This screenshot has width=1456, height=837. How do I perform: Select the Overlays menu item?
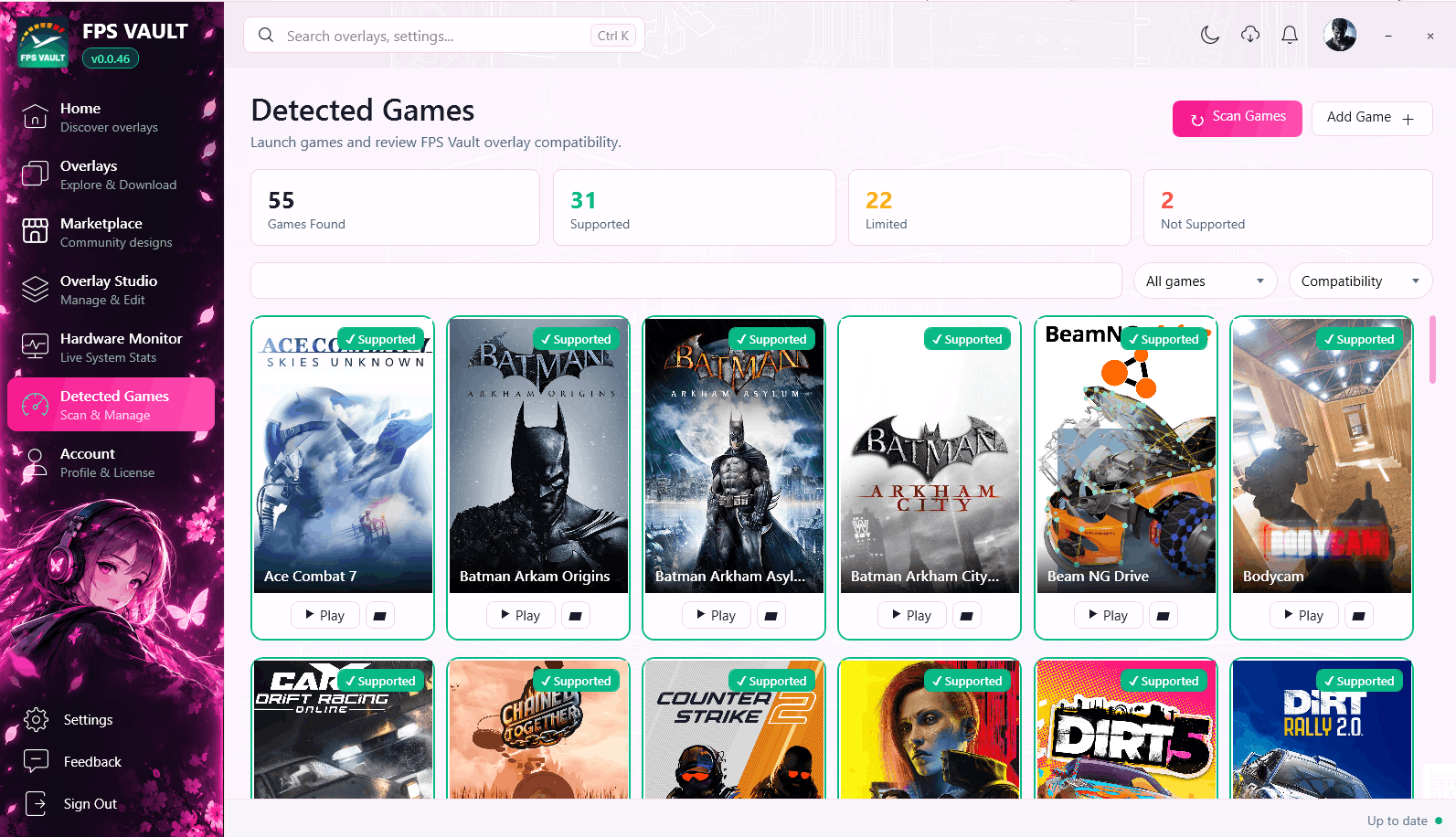[x=111, y=175]
